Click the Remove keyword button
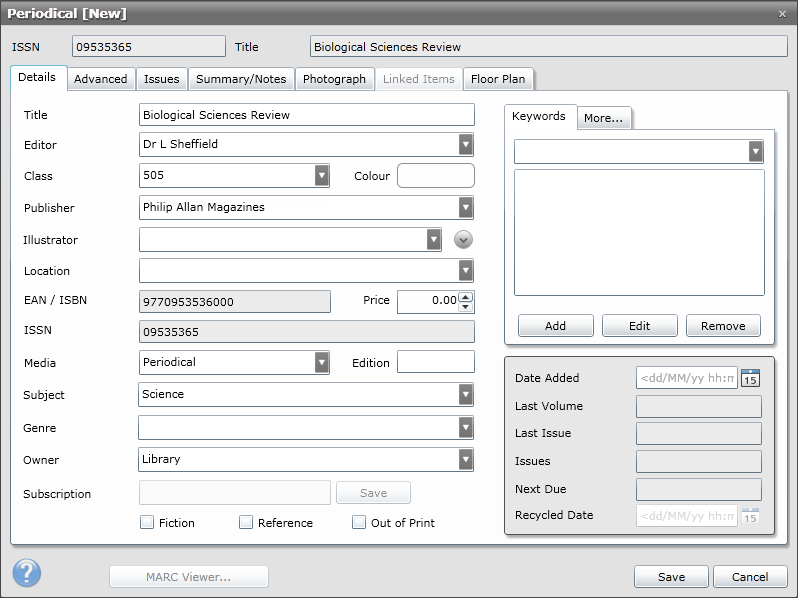Screen dimensions: 798x598 pyautogui.click(x=723, y=326)
